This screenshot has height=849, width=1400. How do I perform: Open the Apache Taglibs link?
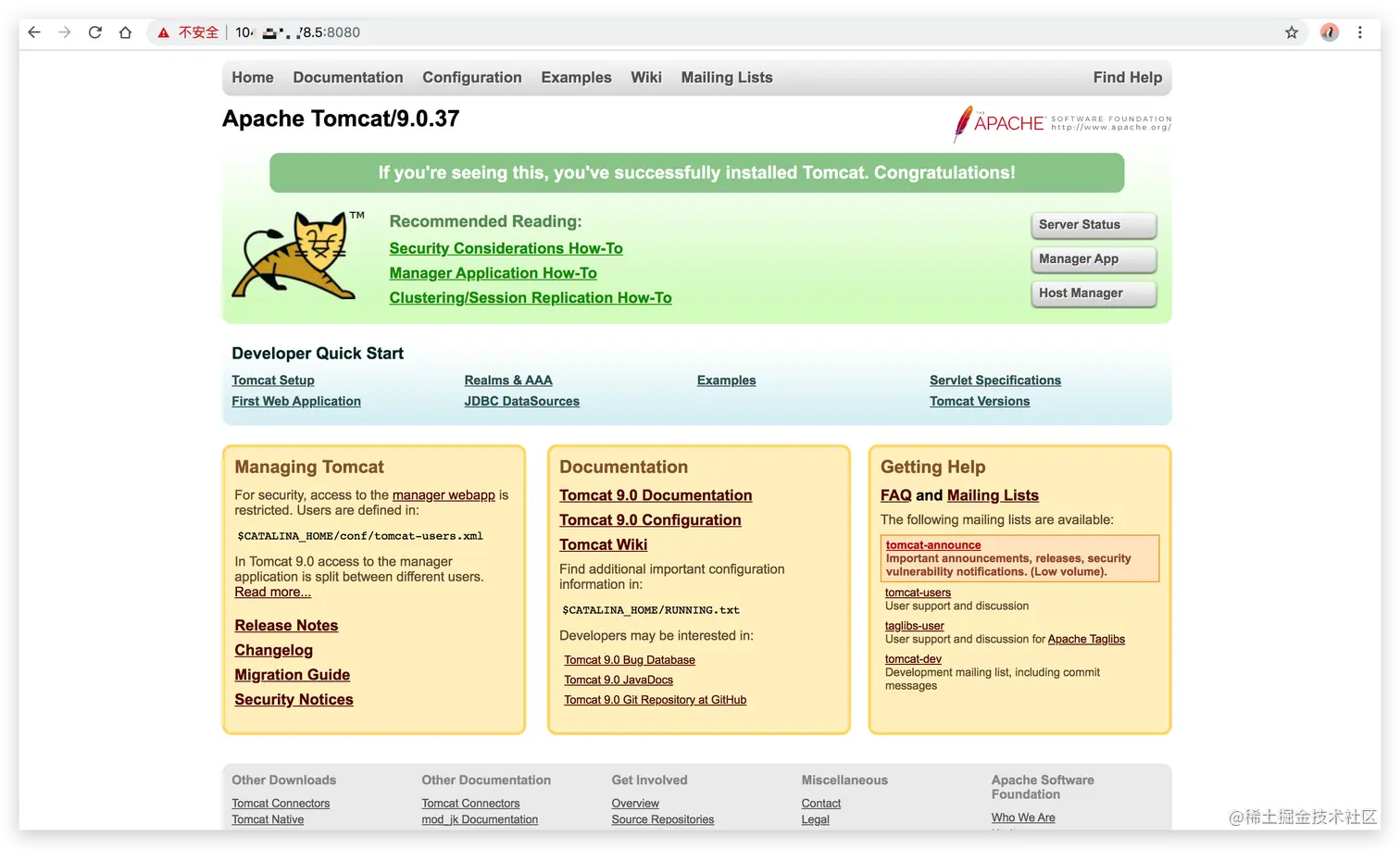pos(1086,640)
